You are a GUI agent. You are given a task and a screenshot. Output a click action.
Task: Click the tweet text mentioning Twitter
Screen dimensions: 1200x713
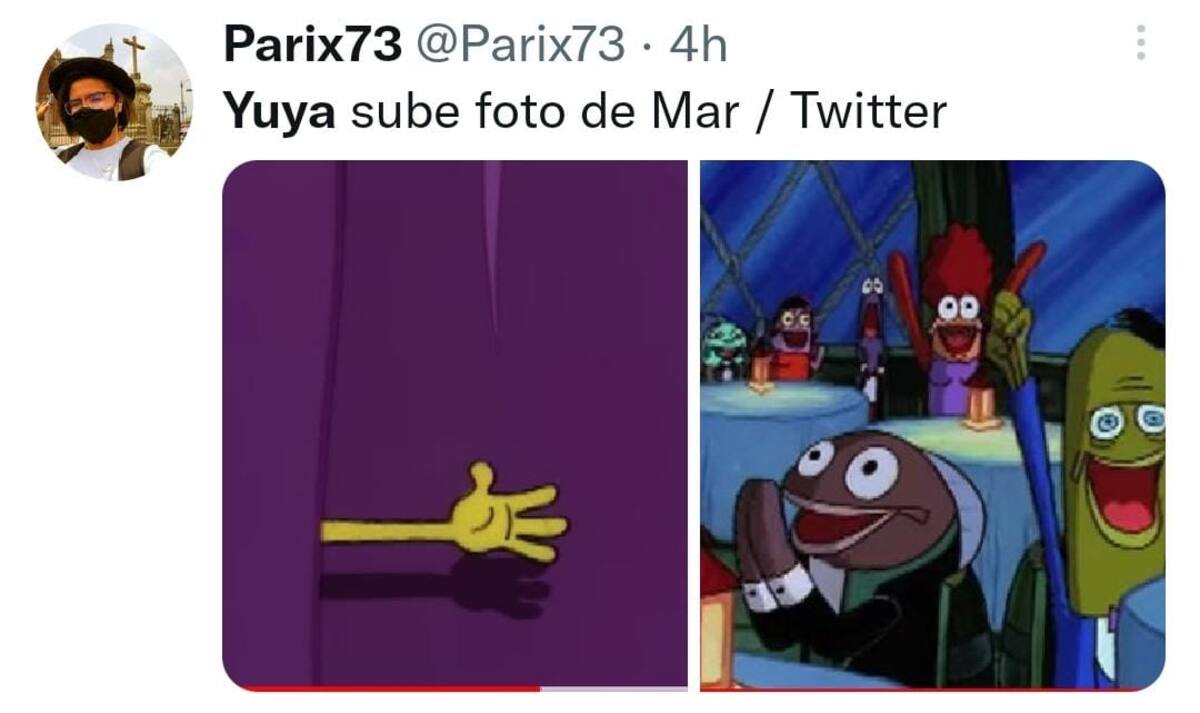585,112
